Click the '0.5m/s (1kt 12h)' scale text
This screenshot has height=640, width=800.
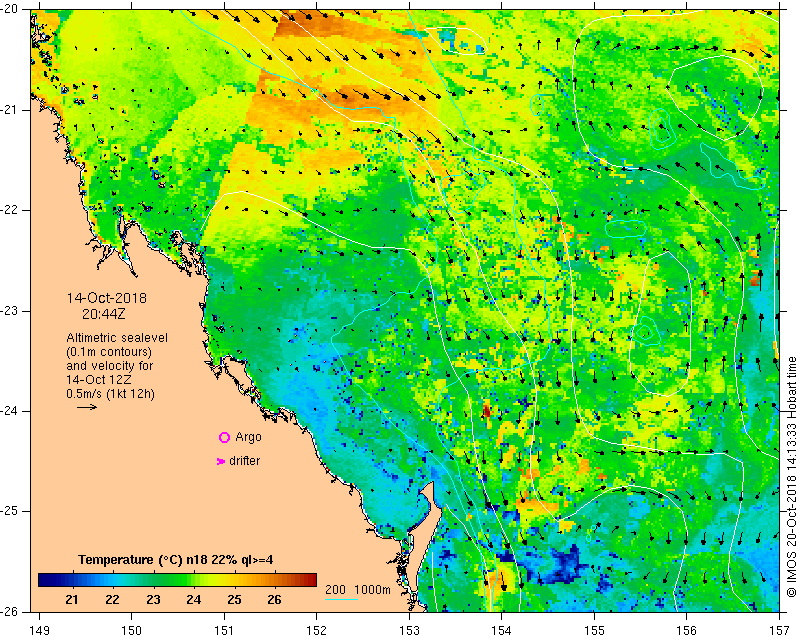click(111, 394)
